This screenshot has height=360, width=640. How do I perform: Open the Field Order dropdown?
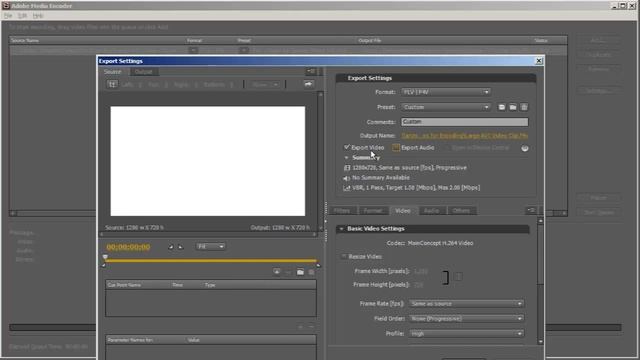pos(466,318)
